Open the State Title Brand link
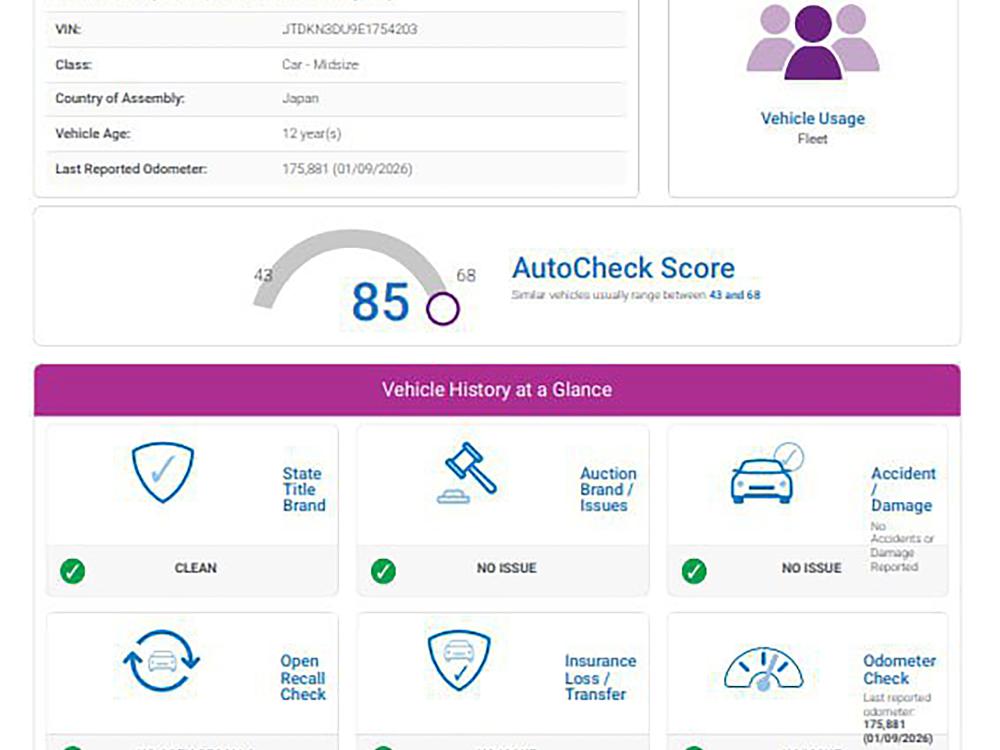 click(x=303, y=489)
